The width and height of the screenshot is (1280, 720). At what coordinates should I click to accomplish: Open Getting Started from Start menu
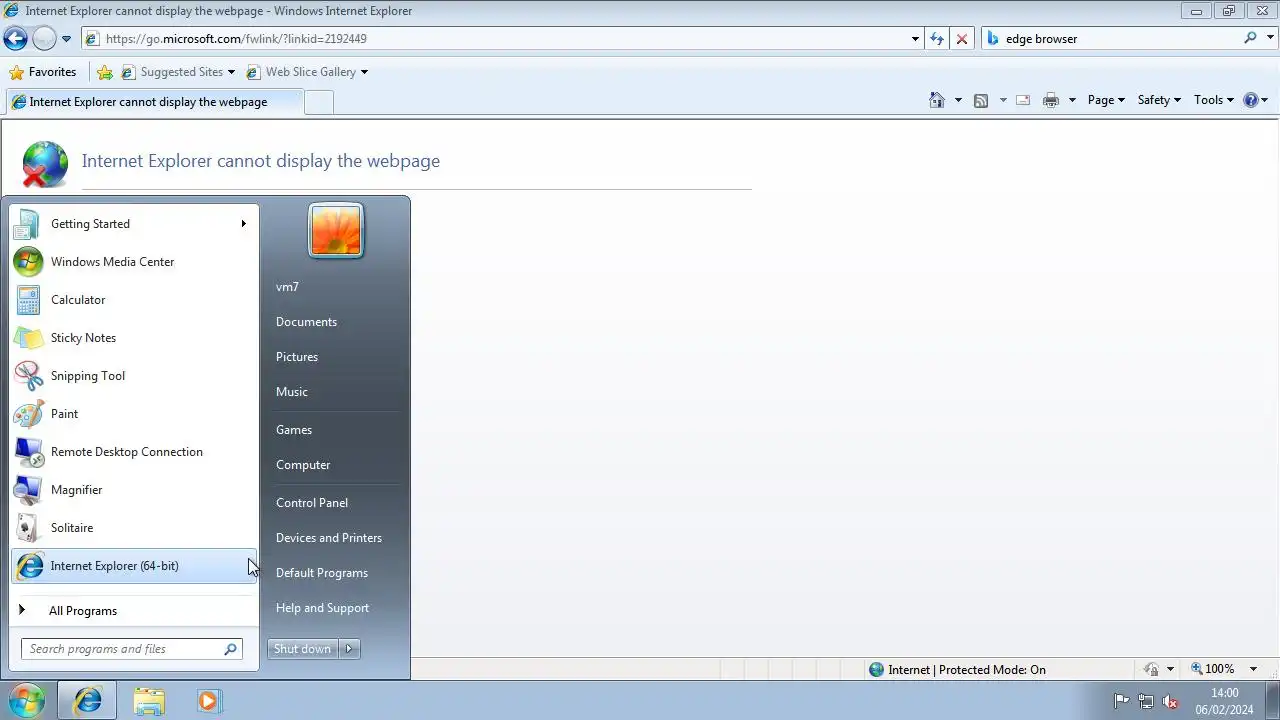point(134,224)
